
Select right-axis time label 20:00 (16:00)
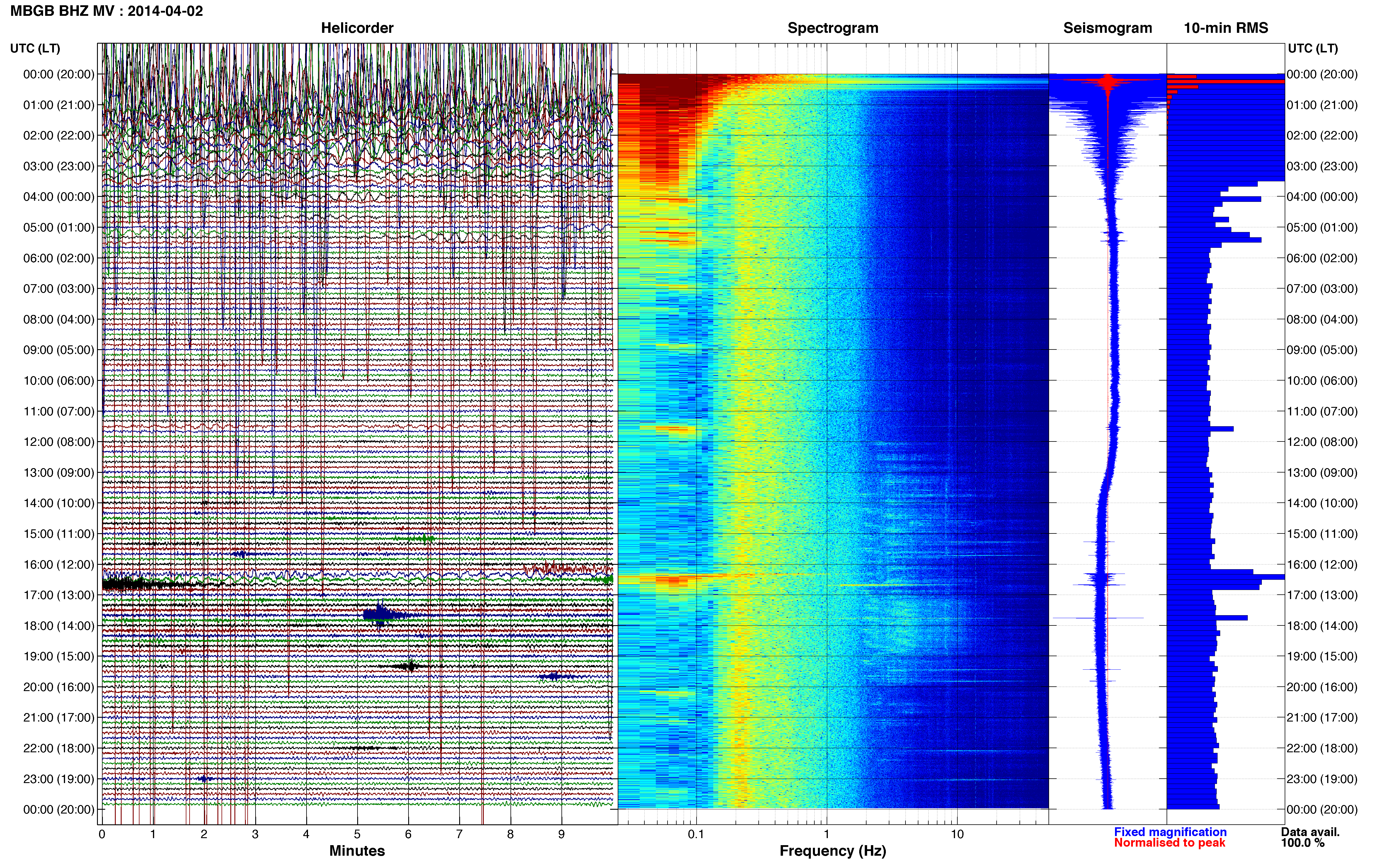click(x=1322, y=687)
